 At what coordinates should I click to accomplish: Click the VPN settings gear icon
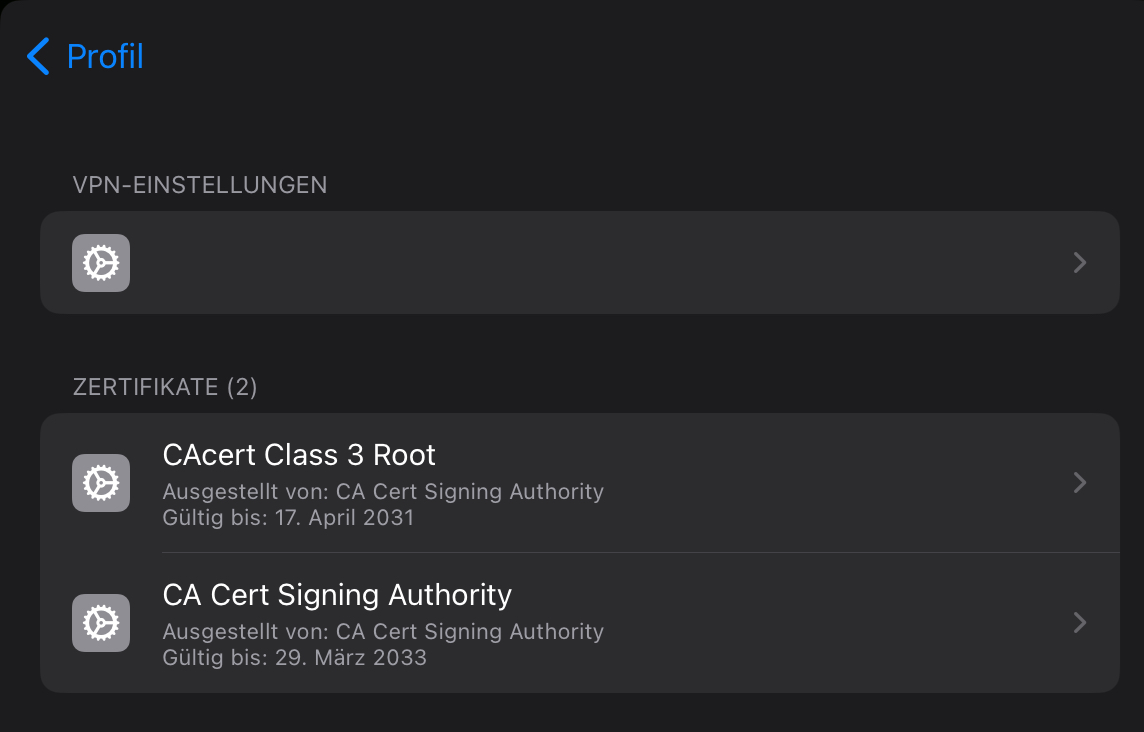pos(101,263)
